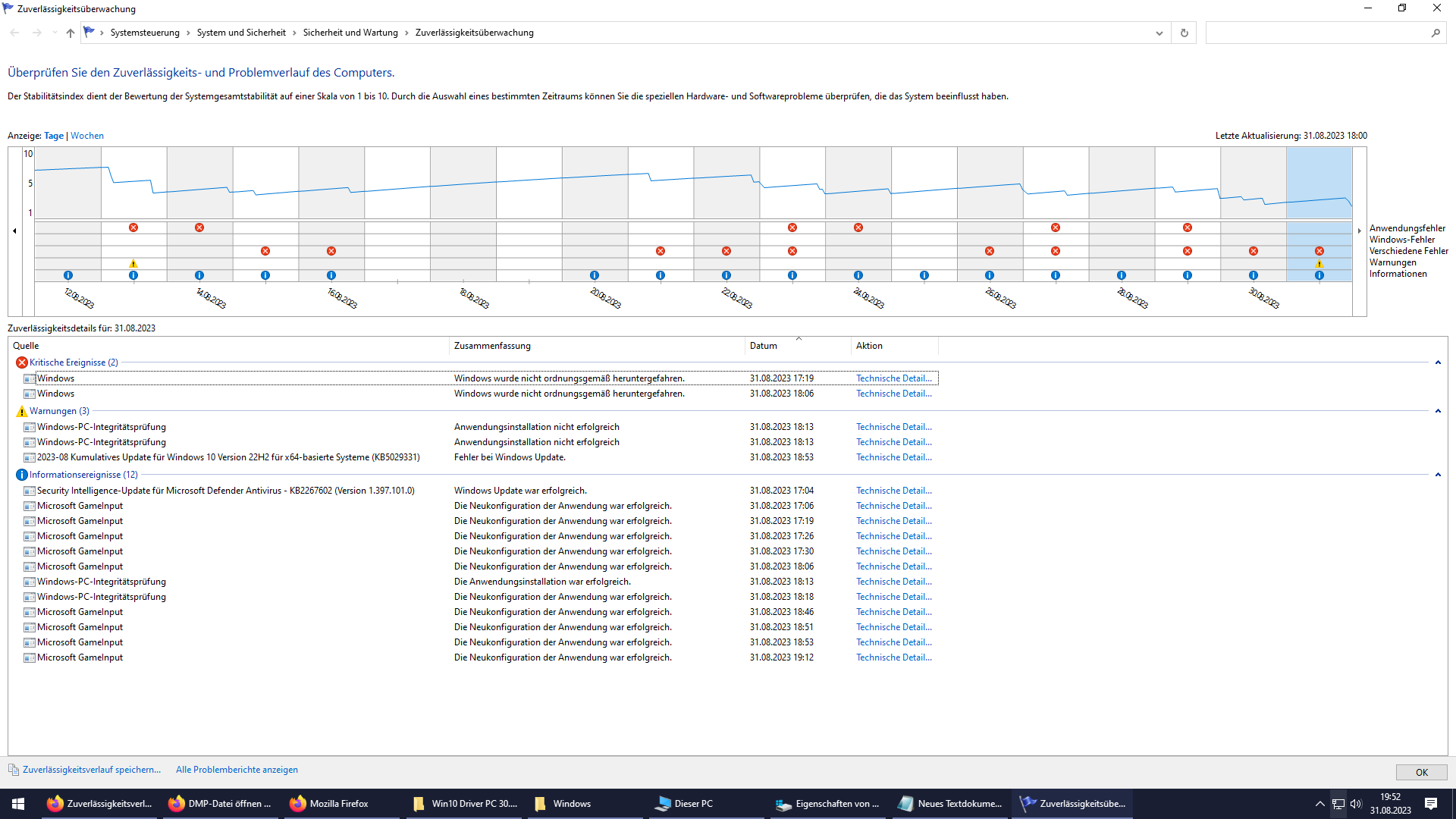Switch chart view to Wochen
This screenshot has height=819, width=1456.
coord(87,136)
